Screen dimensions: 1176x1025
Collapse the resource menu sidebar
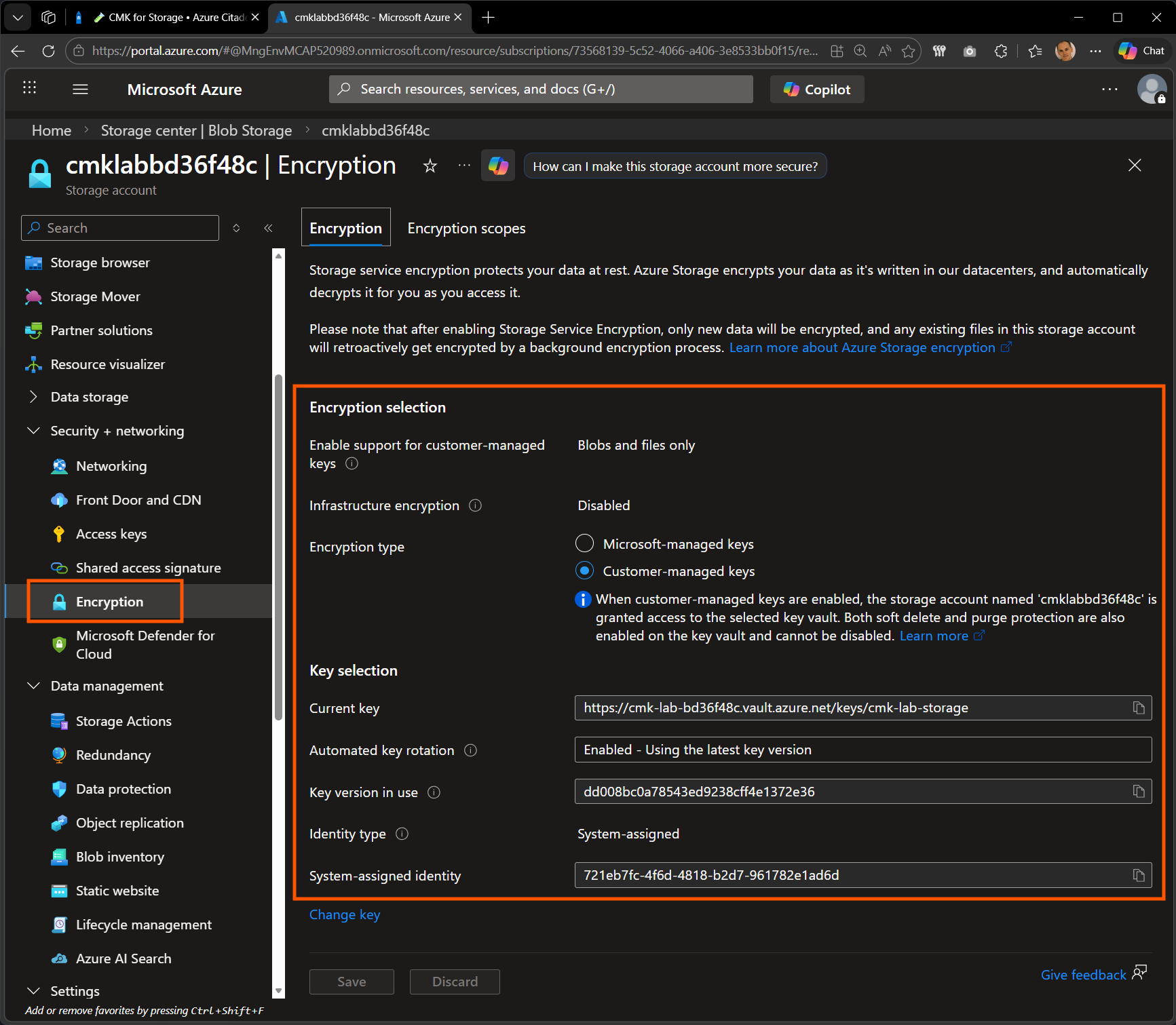pos(268,228)
